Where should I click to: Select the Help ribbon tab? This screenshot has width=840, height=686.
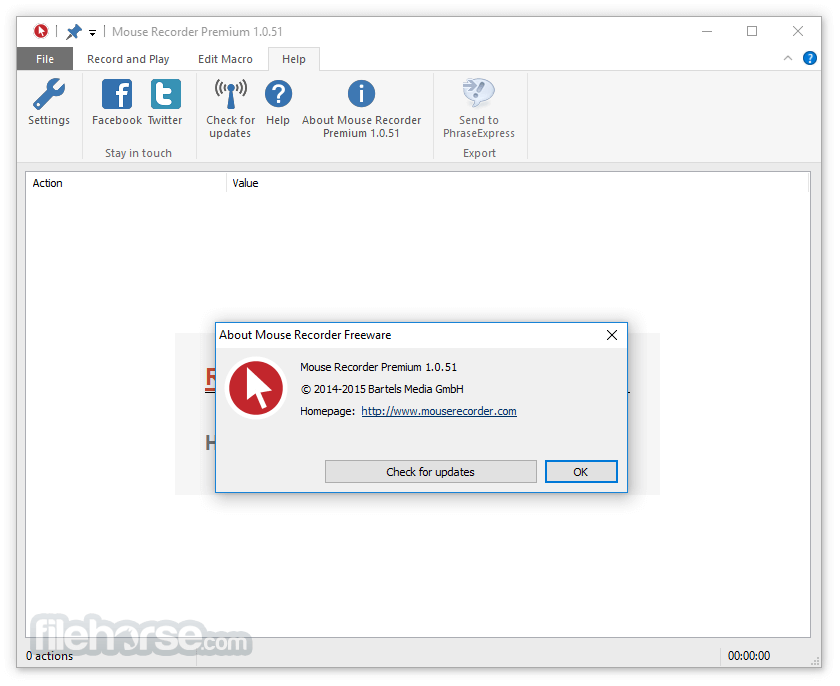294,59
